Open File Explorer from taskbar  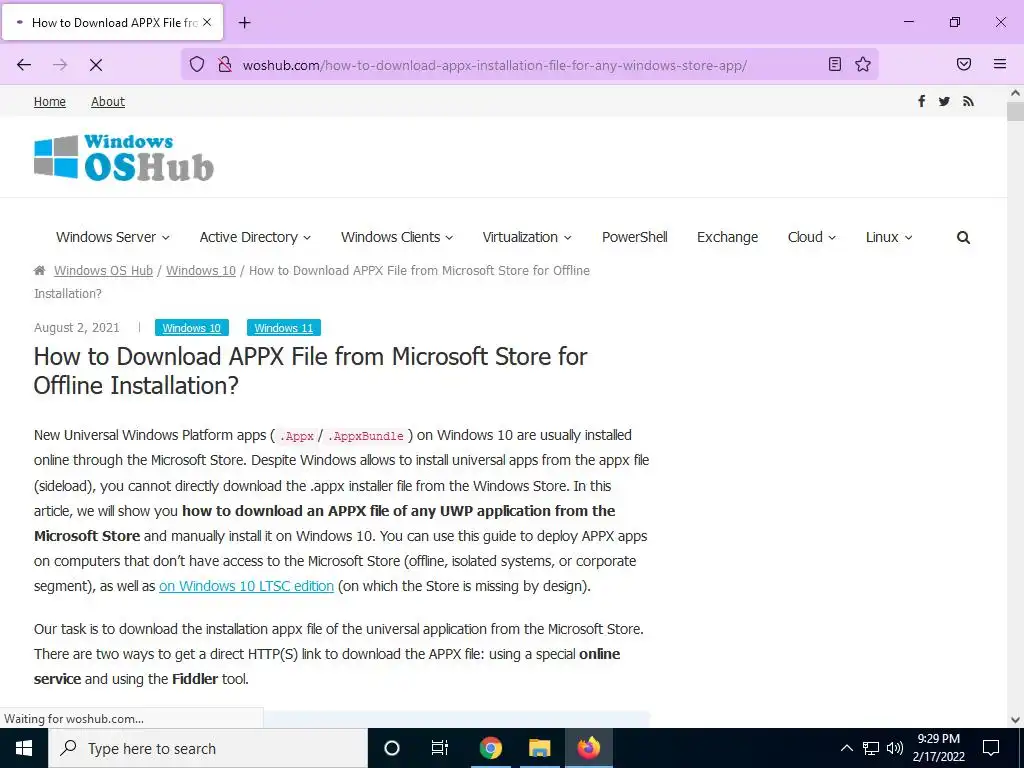pos(539,748)
